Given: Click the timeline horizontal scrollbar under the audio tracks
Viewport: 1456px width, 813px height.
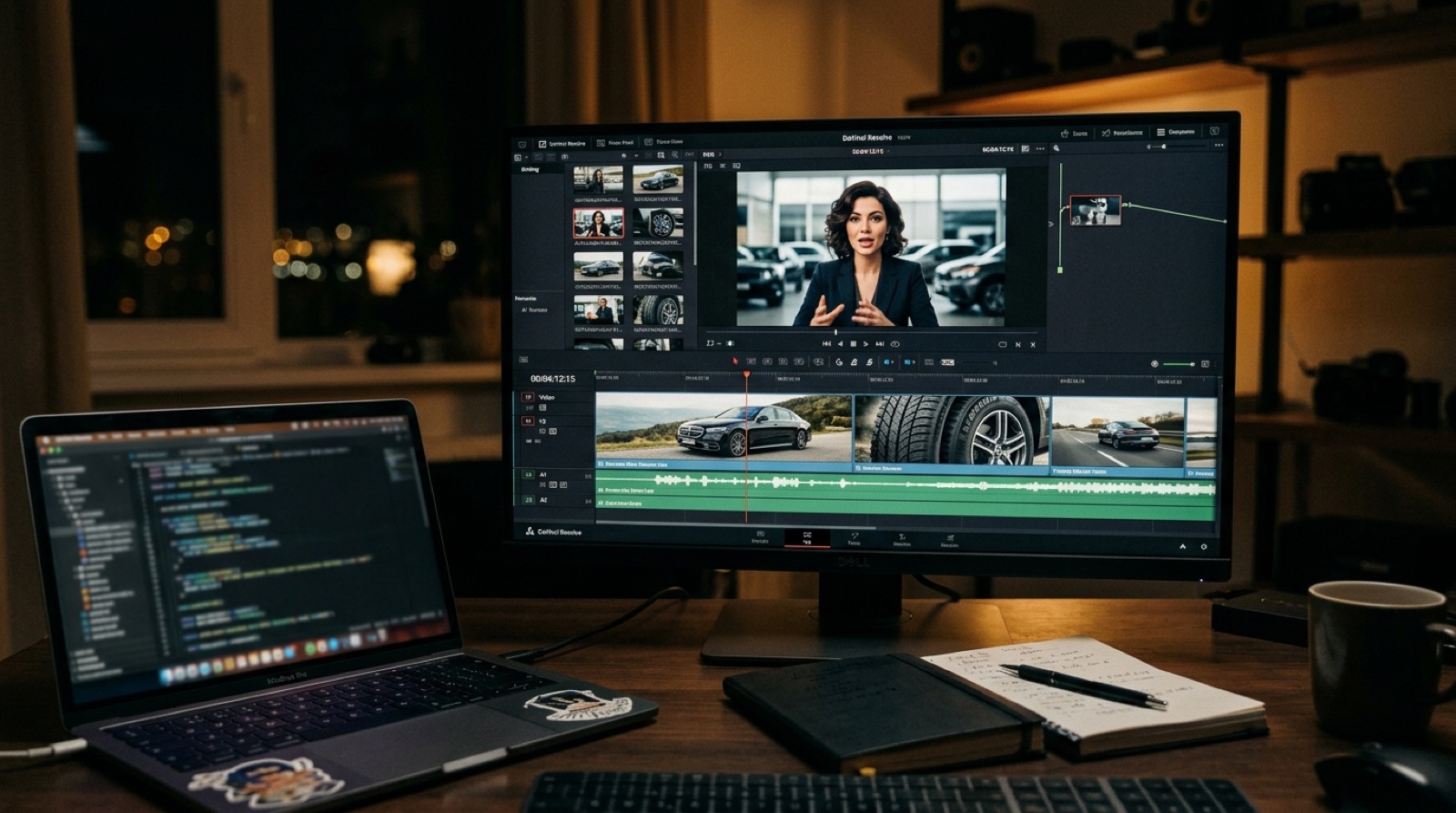Looking at the screenshot, I should [x=735, y=525].
